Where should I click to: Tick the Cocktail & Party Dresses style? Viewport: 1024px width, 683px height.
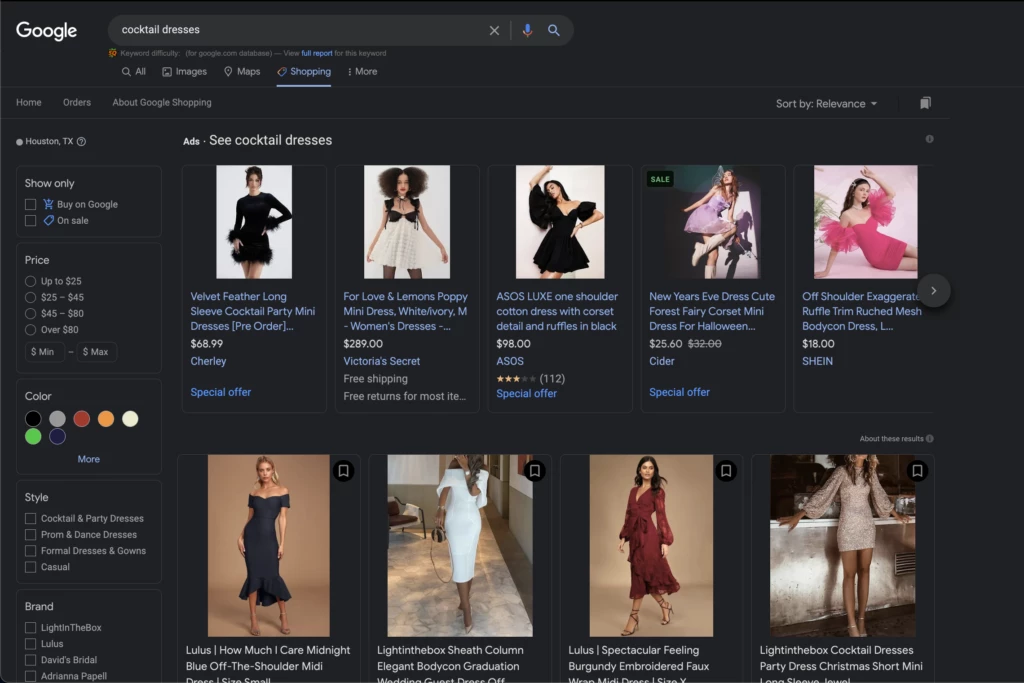[x=30, y=518]
